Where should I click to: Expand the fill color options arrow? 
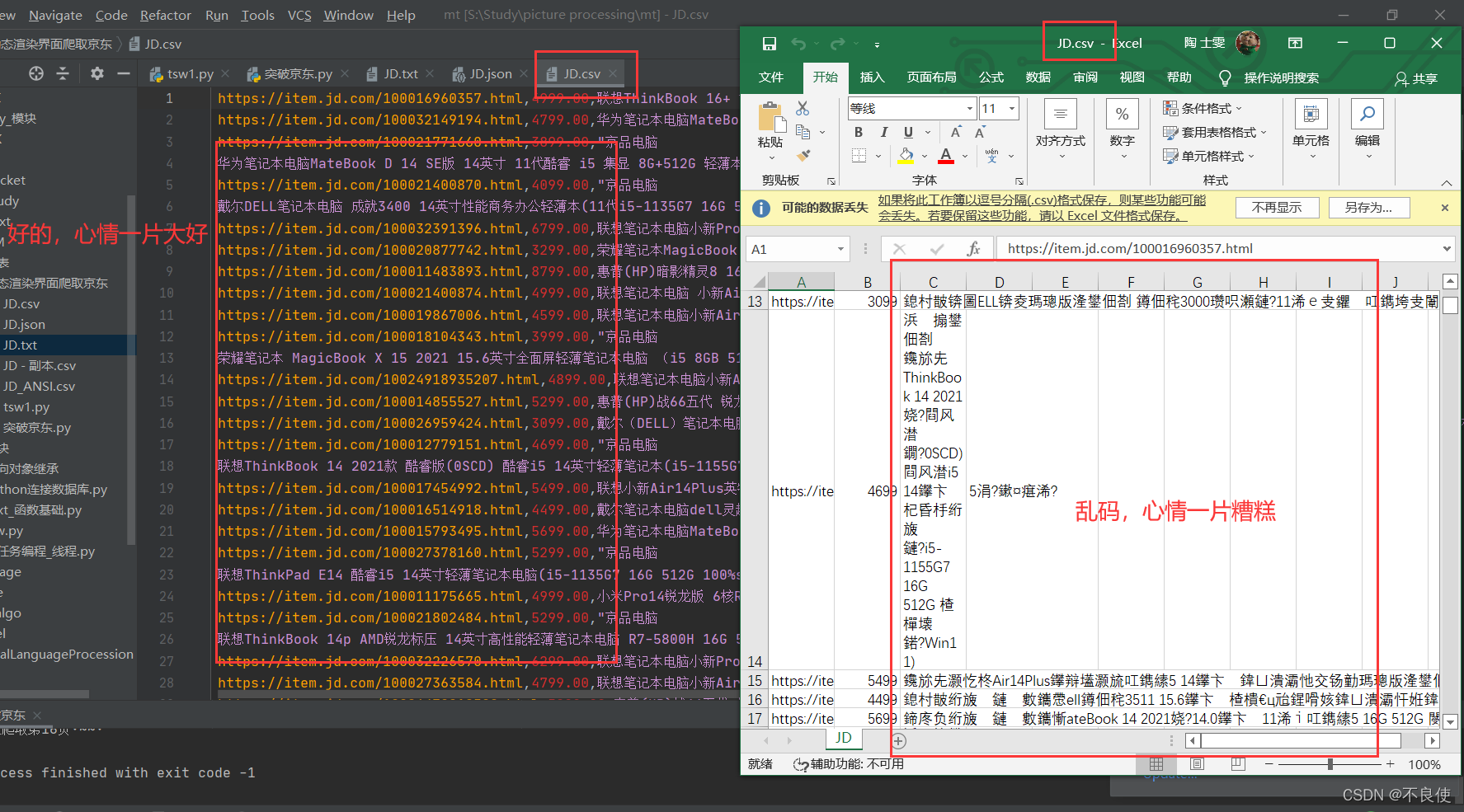click(x=924, y=155)
